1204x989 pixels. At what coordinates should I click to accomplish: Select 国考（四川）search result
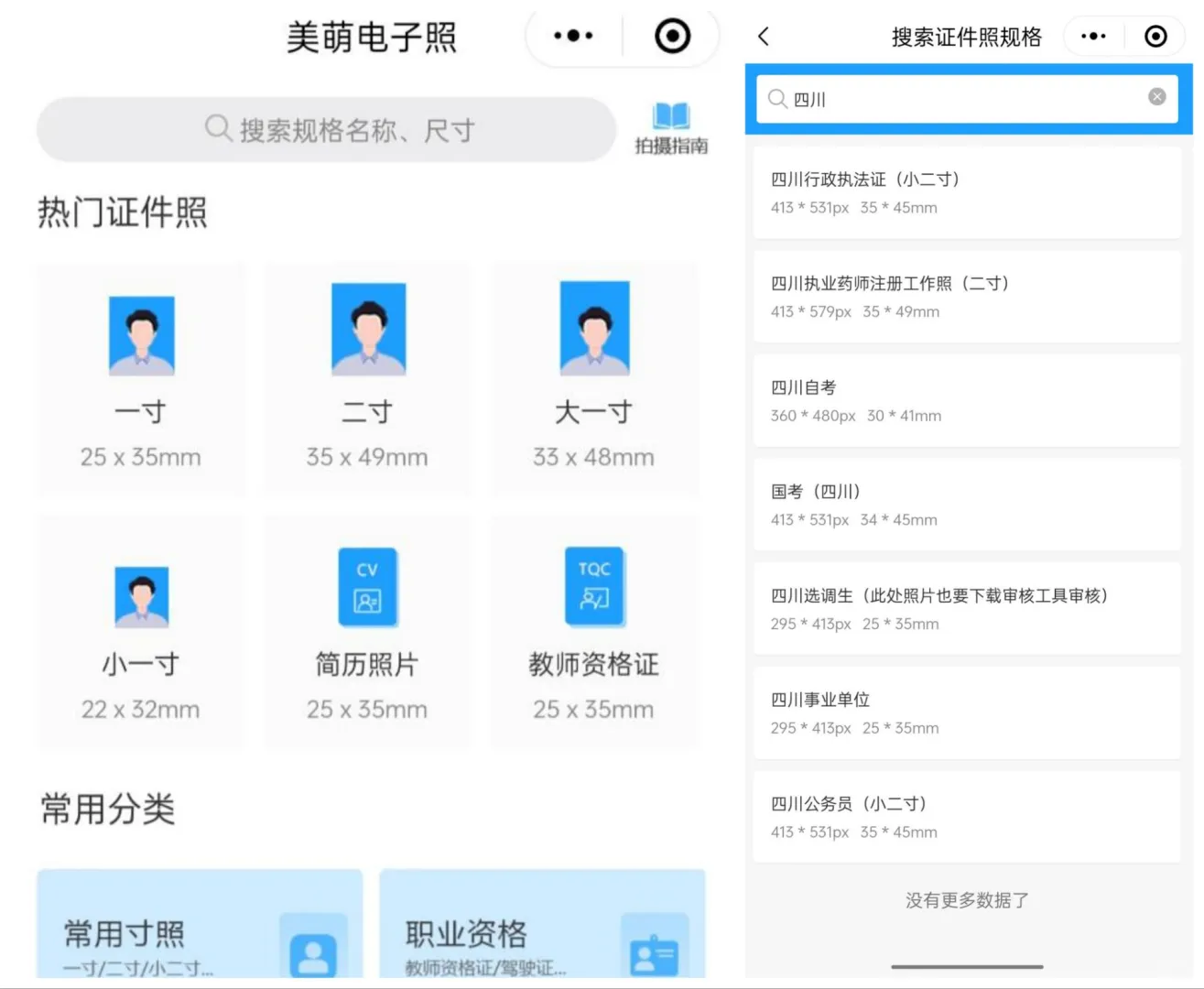[966, 504]
